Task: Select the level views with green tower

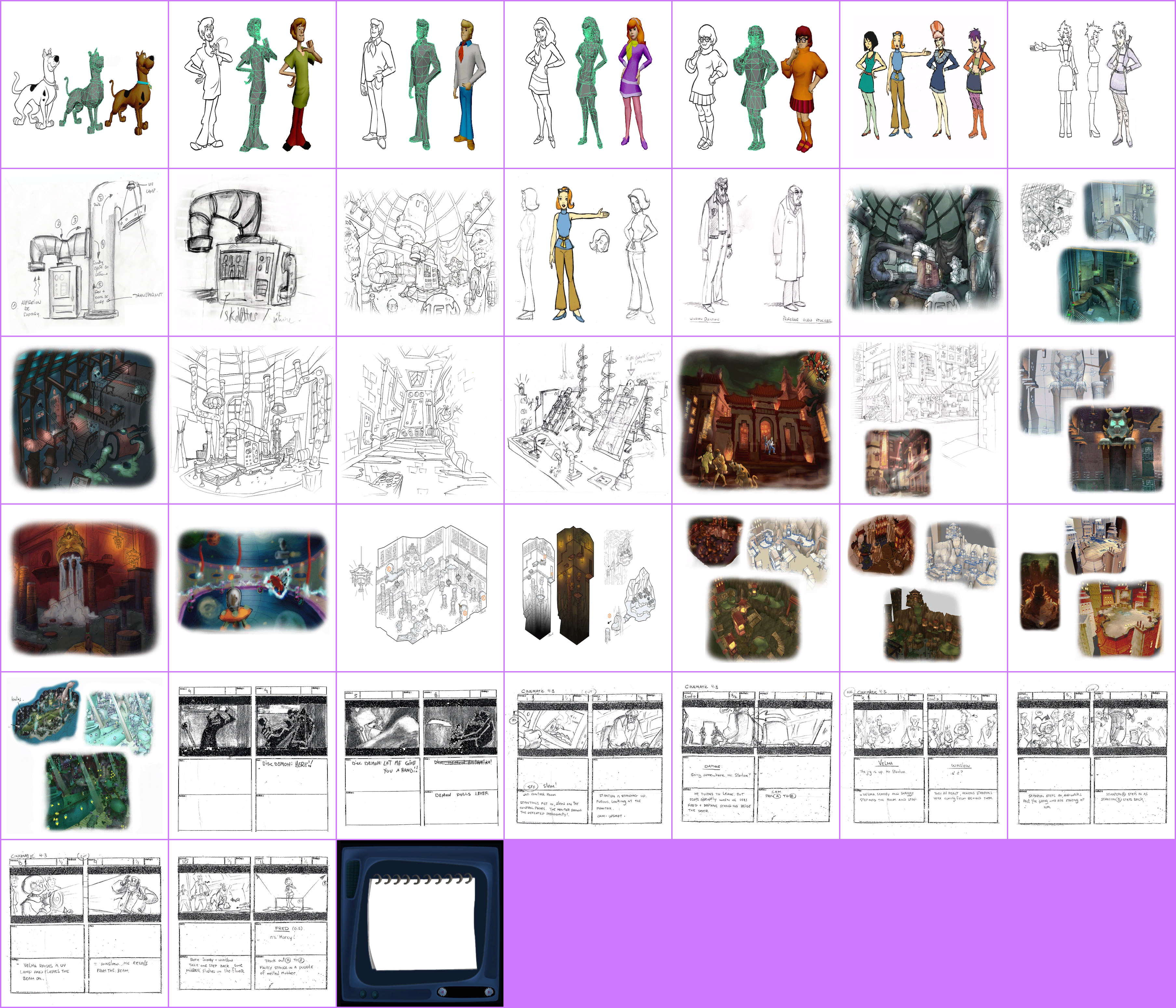Action: click(924, 588)
